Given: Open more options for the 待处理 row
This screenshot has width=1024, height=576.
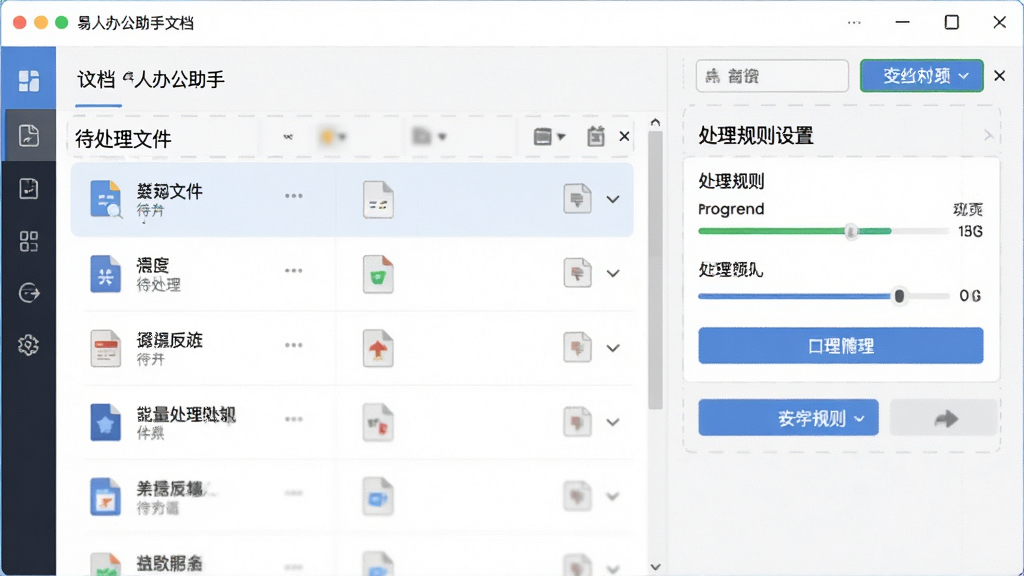Looking at the screenshot, I should pyautogui.click(x=293, y=270).
